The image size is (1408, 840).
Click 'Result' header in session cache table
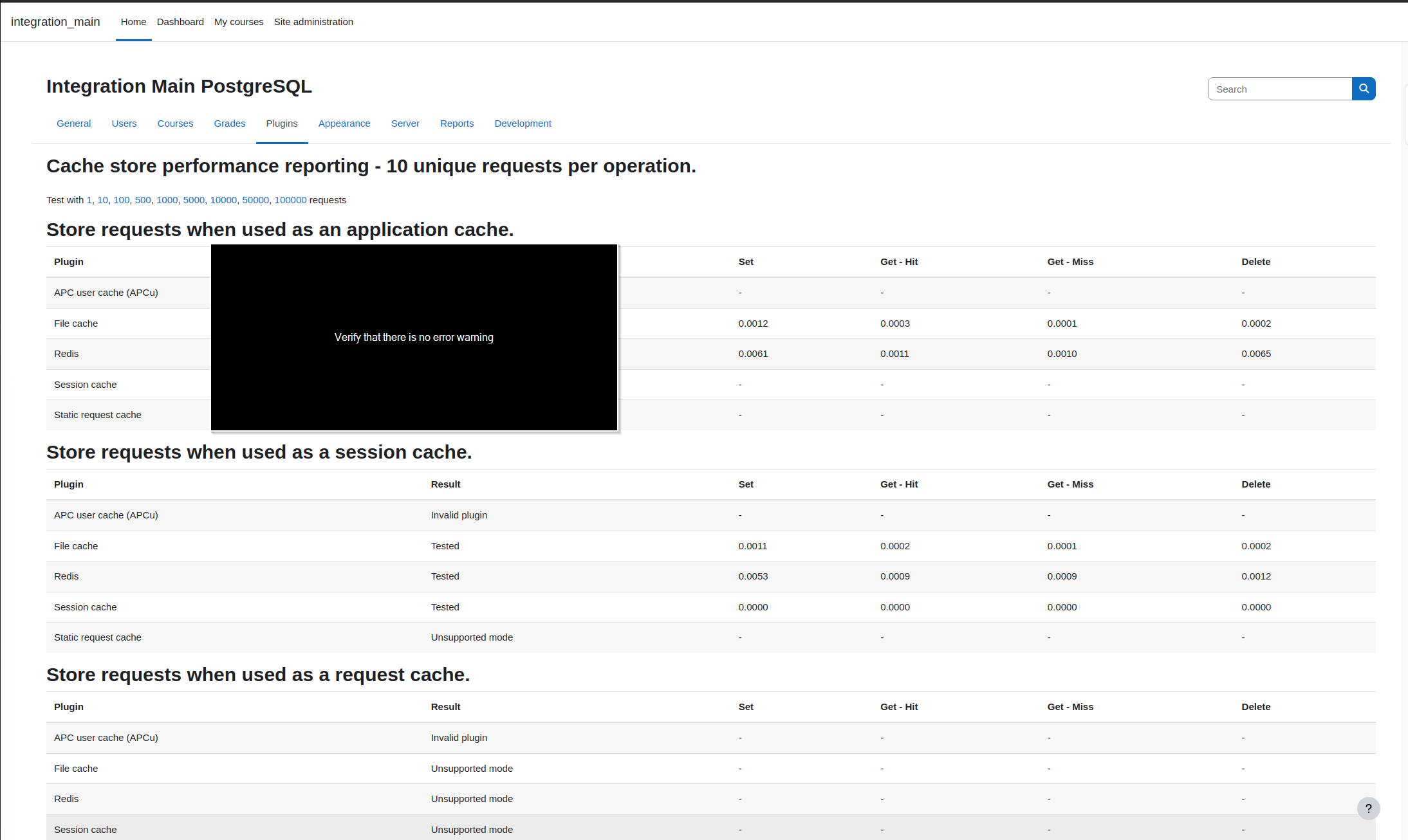(x=446, y=484)
